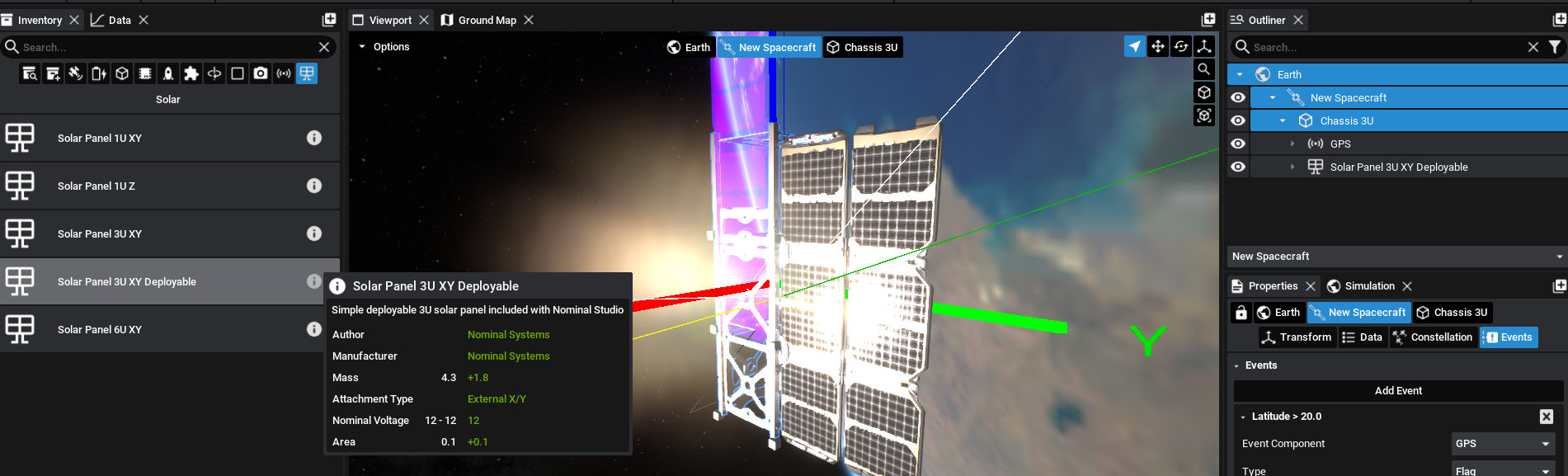This screenshot has height=476, width=1568.
Task: Delete the Latitude > 20.0 event
Action: [x=1547, y=417]
